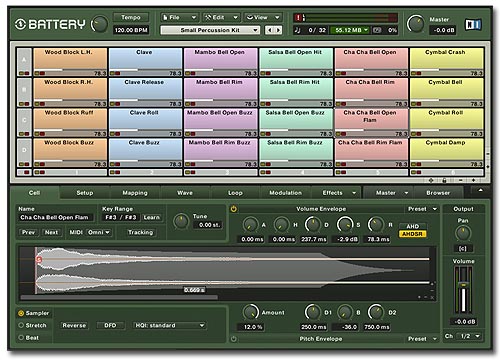Viewport: 500px width, 360px height.
Task: Click the pitch envelope D1 knob
Action: point(313,312)
